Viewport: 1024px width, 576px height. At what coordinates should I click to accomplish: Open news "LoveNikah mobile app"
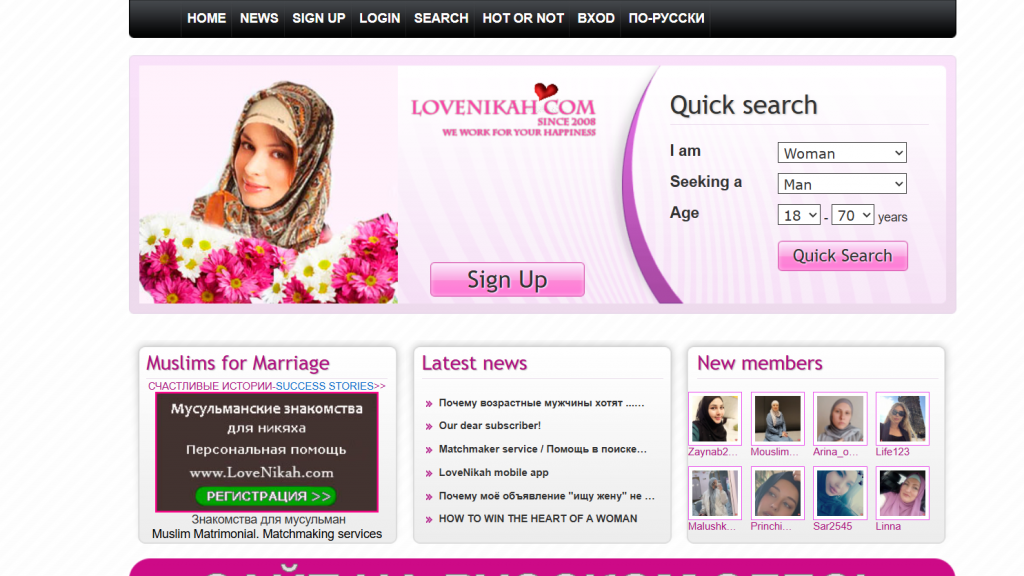(x=494, y=472)
